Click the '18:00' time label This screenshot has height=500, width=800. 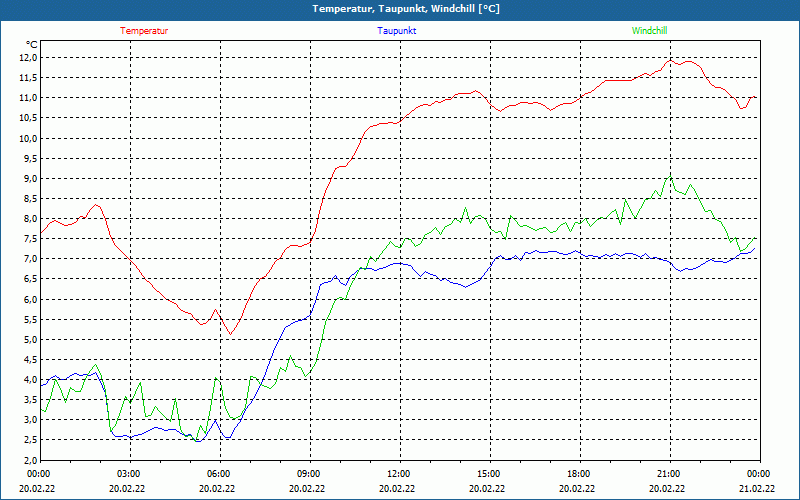click(x=579, y=474)
